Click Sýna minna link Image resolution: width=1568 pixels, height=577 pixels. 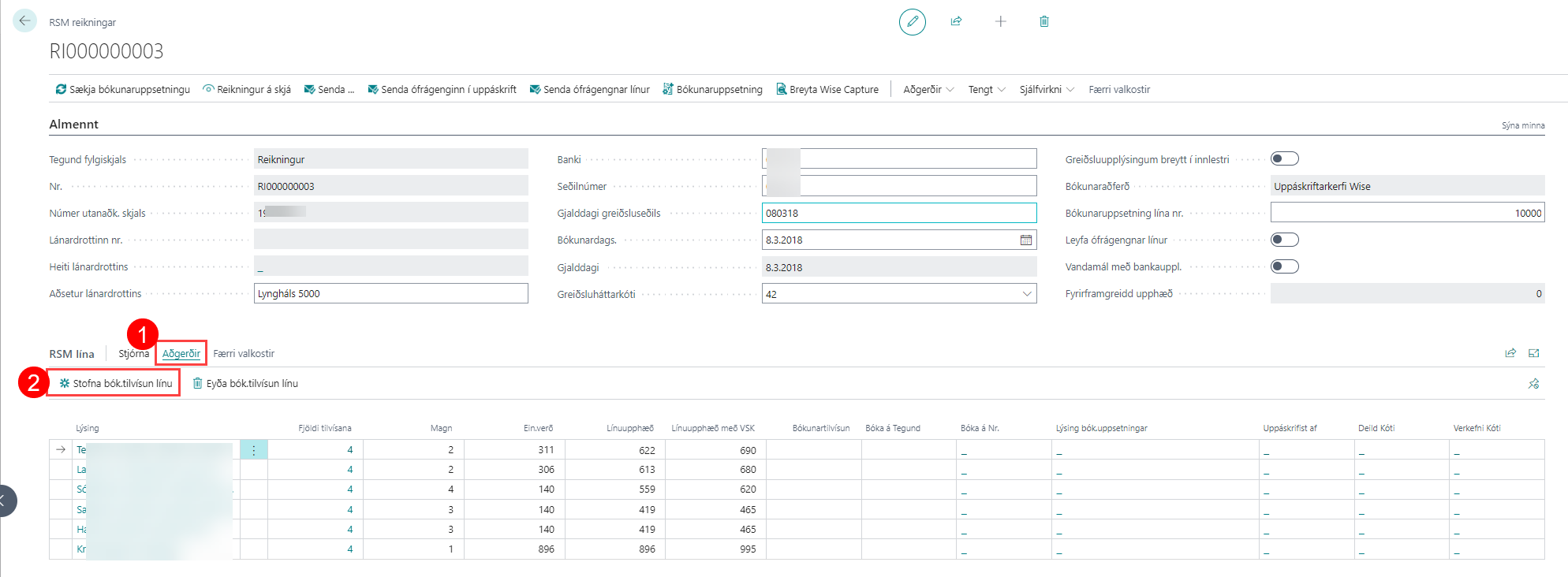point(1522,125)
